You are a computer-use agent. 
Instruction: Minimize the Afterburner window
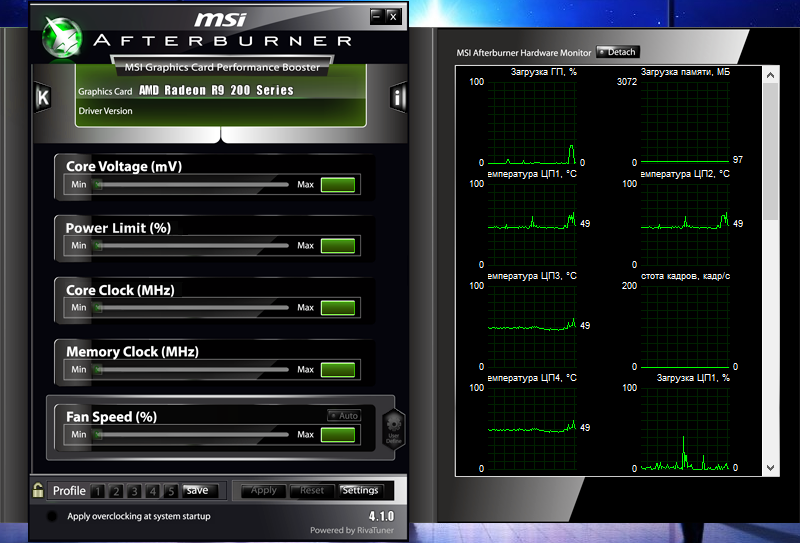pos(377,16)
